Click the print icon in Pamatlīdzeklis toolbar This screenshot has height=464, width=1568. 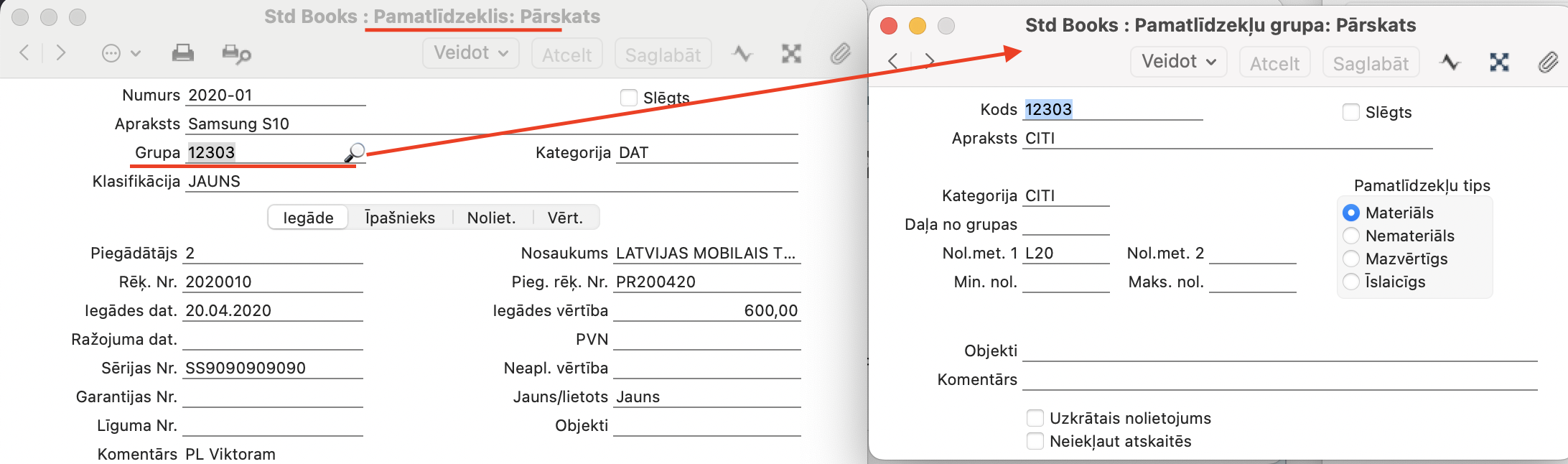(182, 53)
